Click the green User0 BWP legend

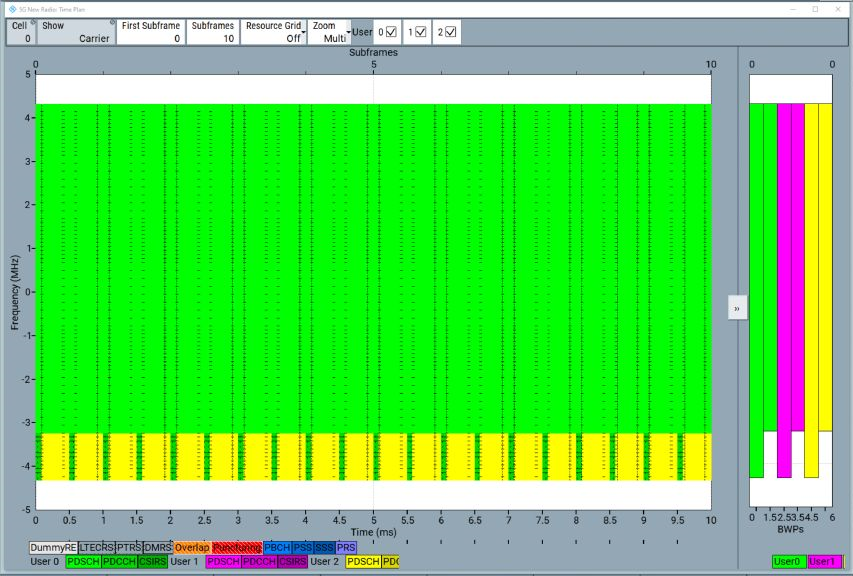tap(788, 561)
